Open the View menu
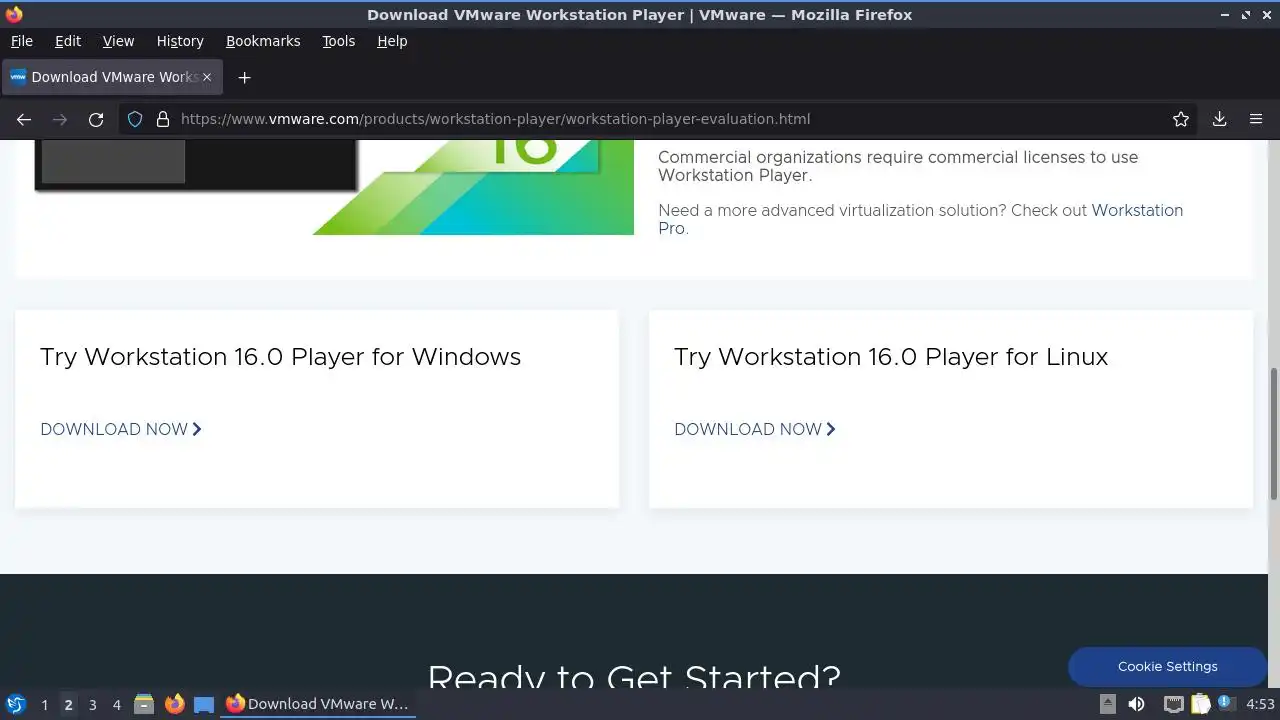This screenshot has width=1280, height=720. coord(118,41)
